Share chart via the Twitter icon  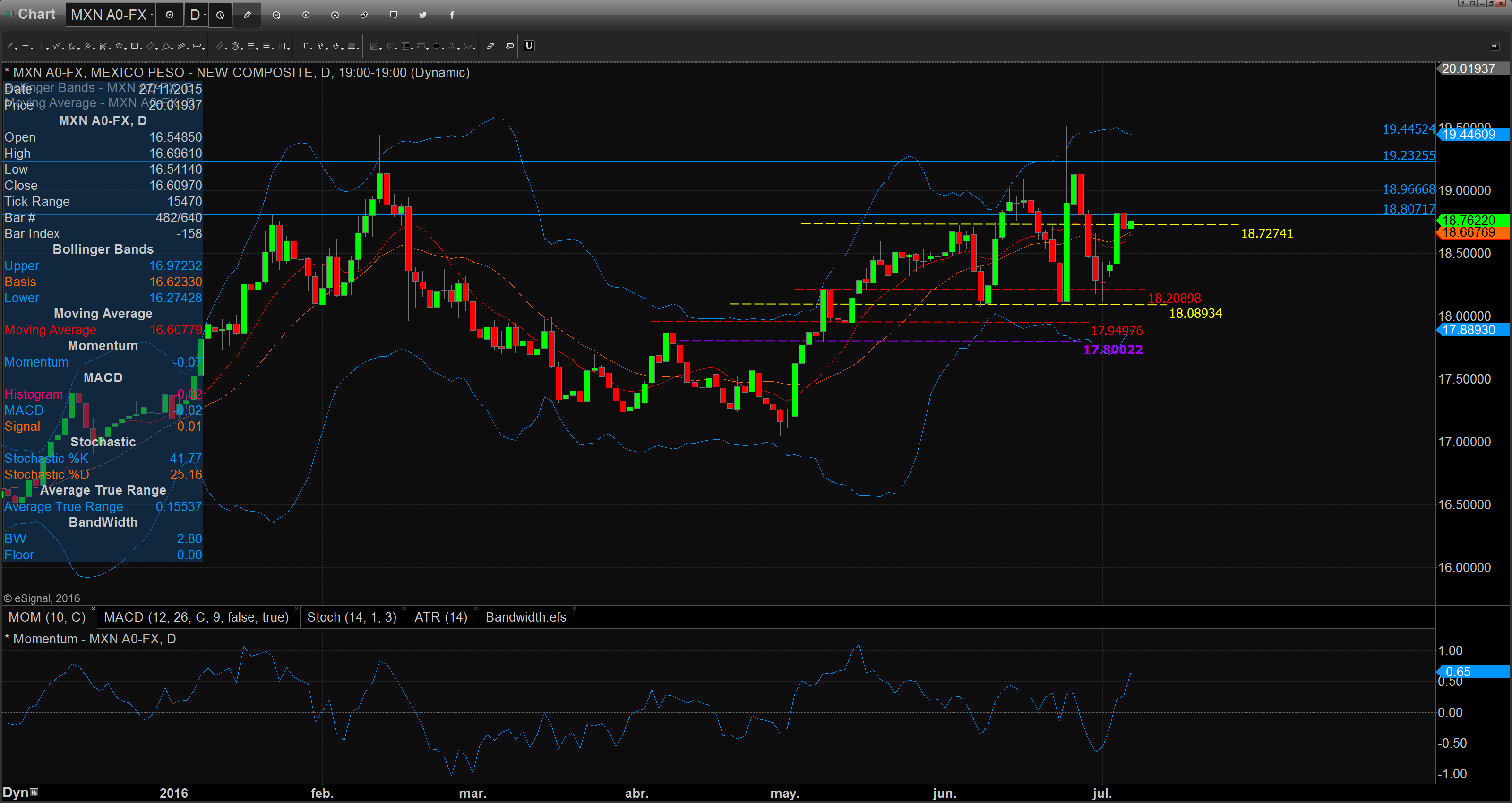(422, 15)
